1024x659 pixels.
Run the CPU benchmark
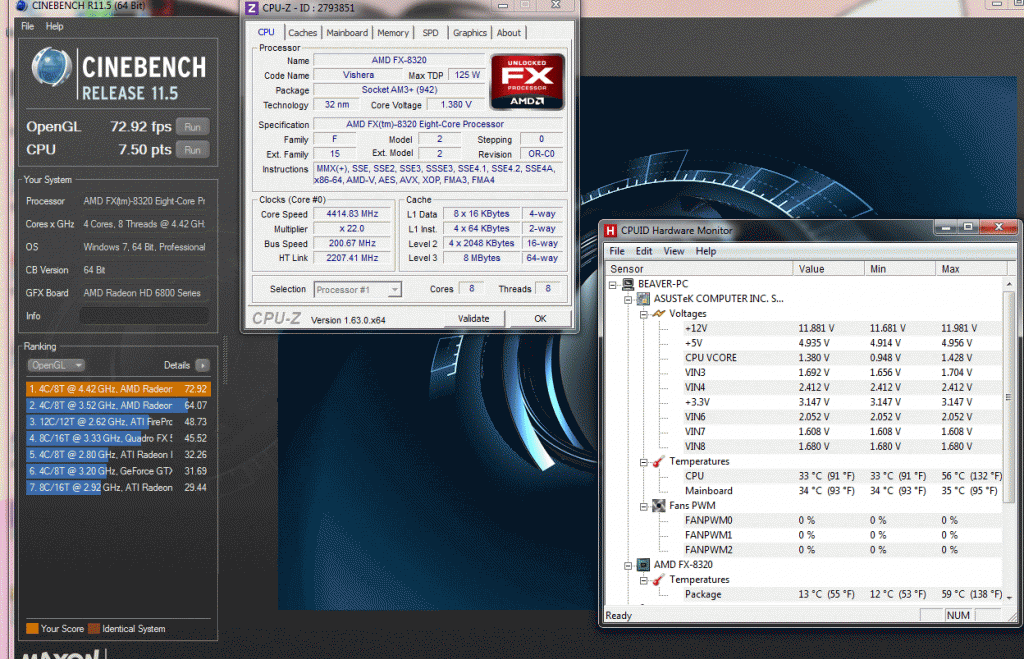(192, 150)
